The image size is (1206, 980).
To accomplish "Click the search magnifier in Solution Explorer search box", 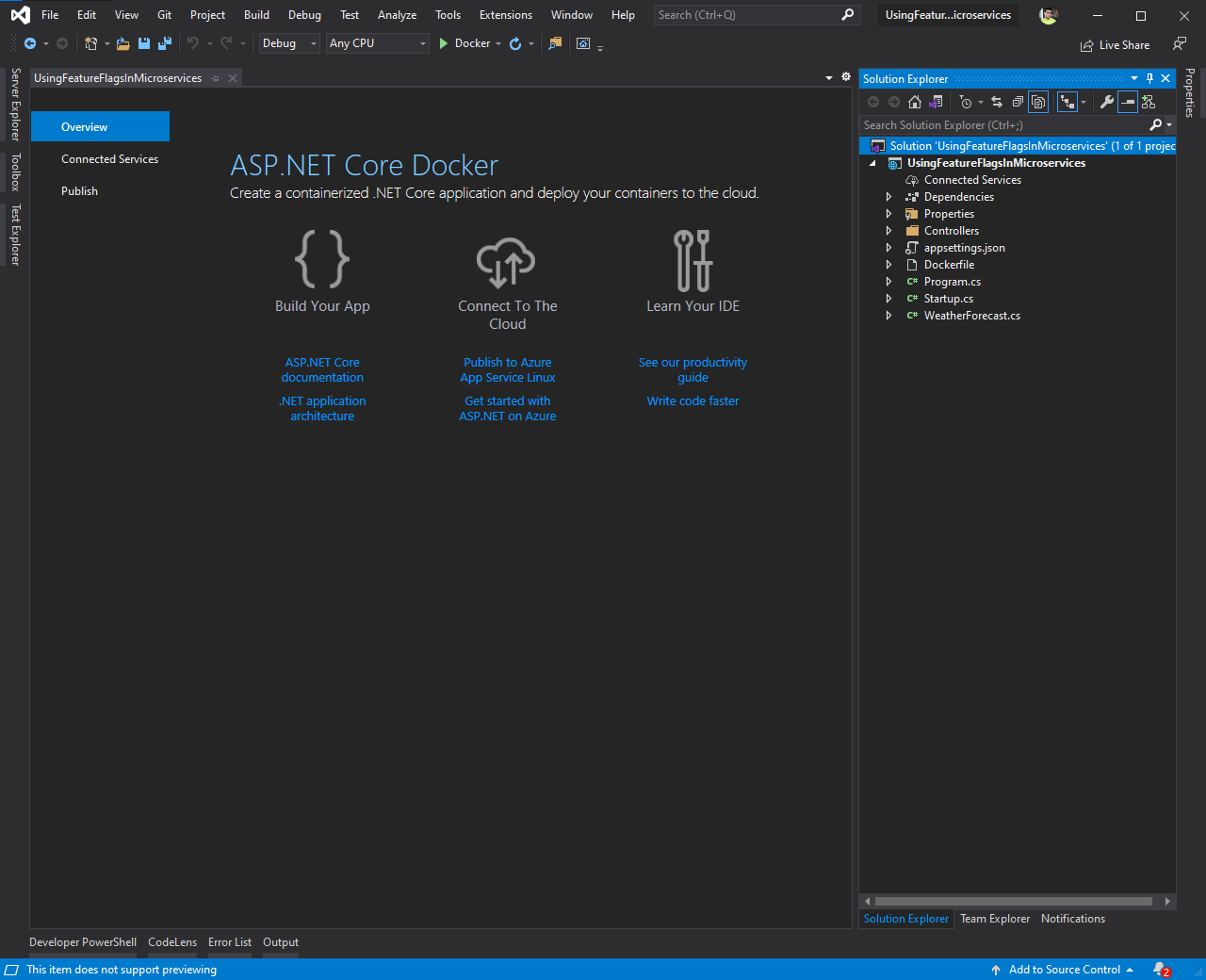I will tap(1156, 124).
